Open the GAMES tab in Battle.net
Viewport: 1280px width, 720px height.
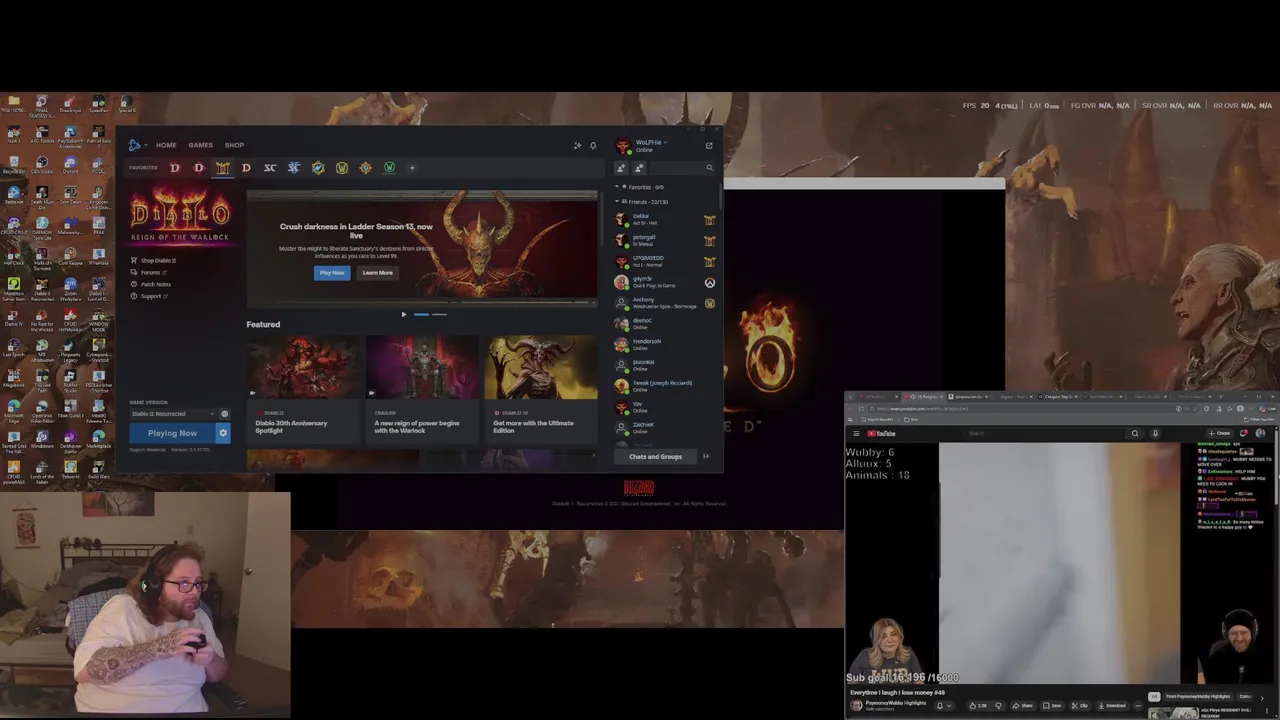coord(200,145)
